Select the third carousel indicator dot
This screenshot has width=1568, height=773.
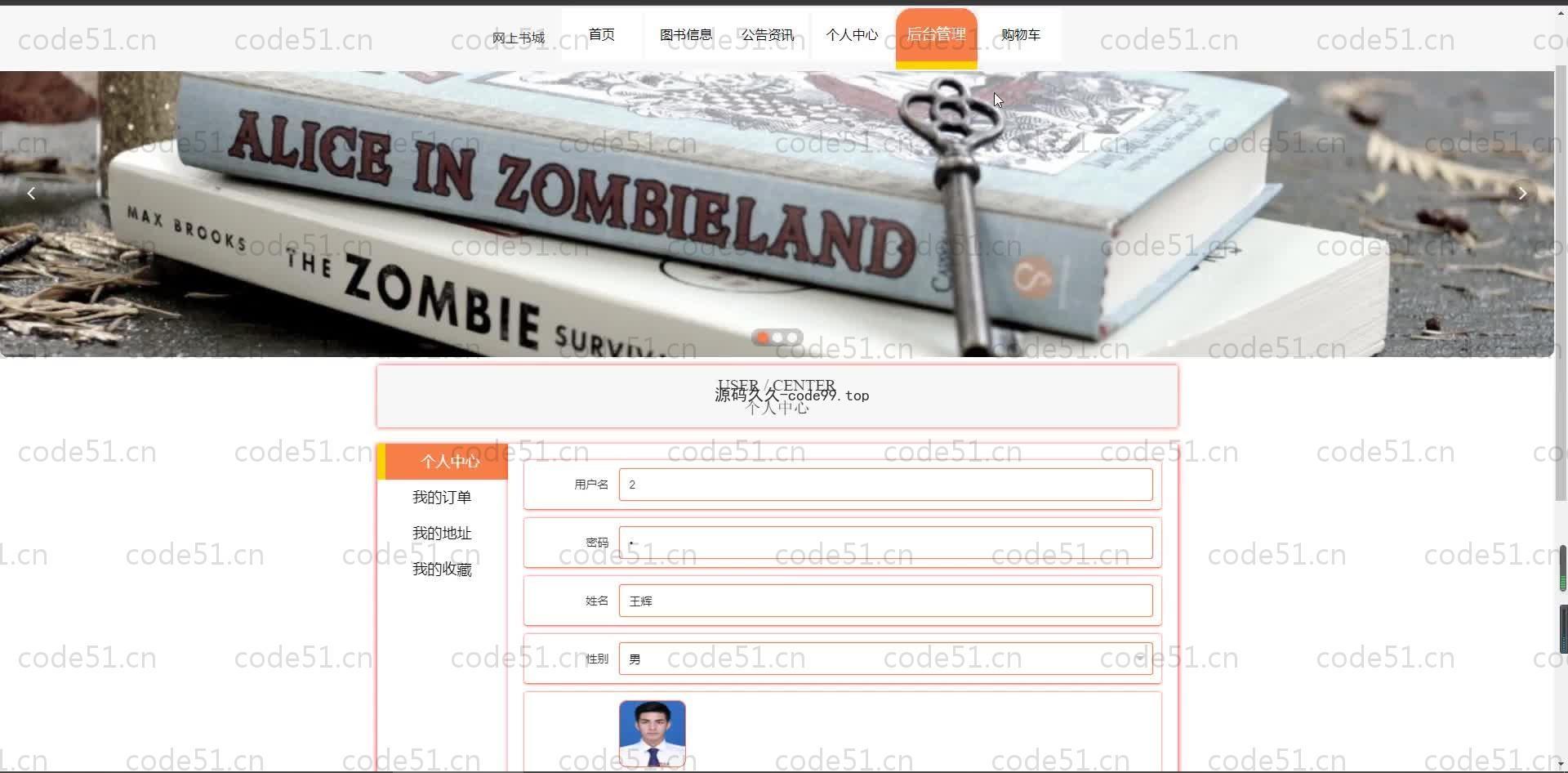click(x=792, y=337)
